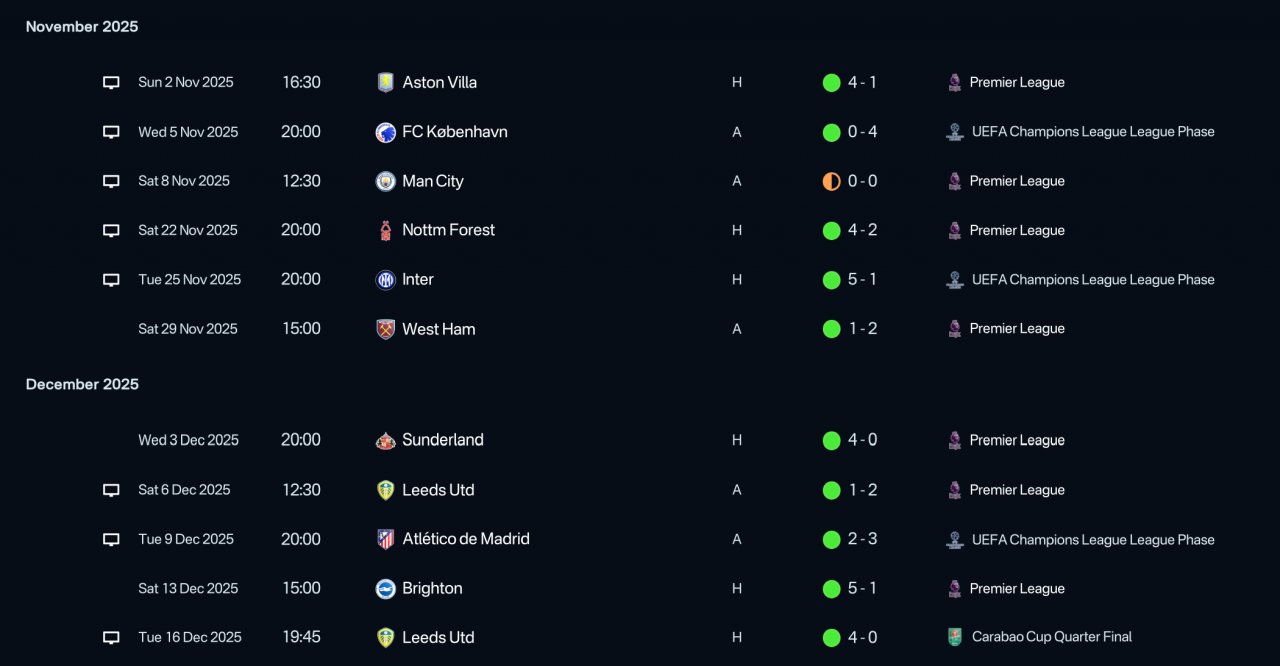Click the FC København club badge
The image size is (1280, 666).
click(x=385, y=132)
